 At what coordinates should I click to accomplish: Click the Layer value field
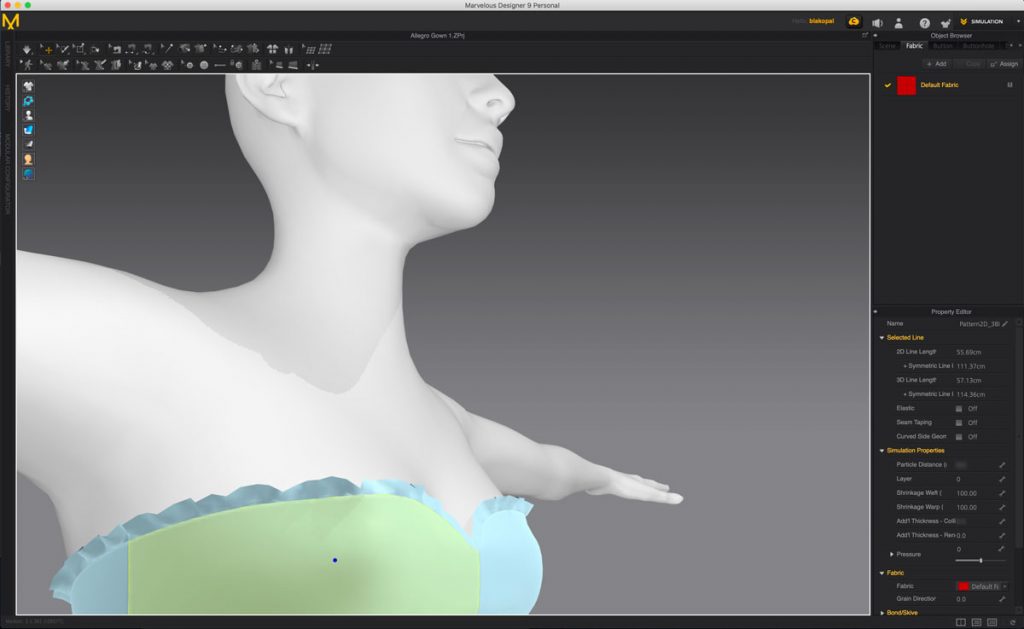point(975,479)
